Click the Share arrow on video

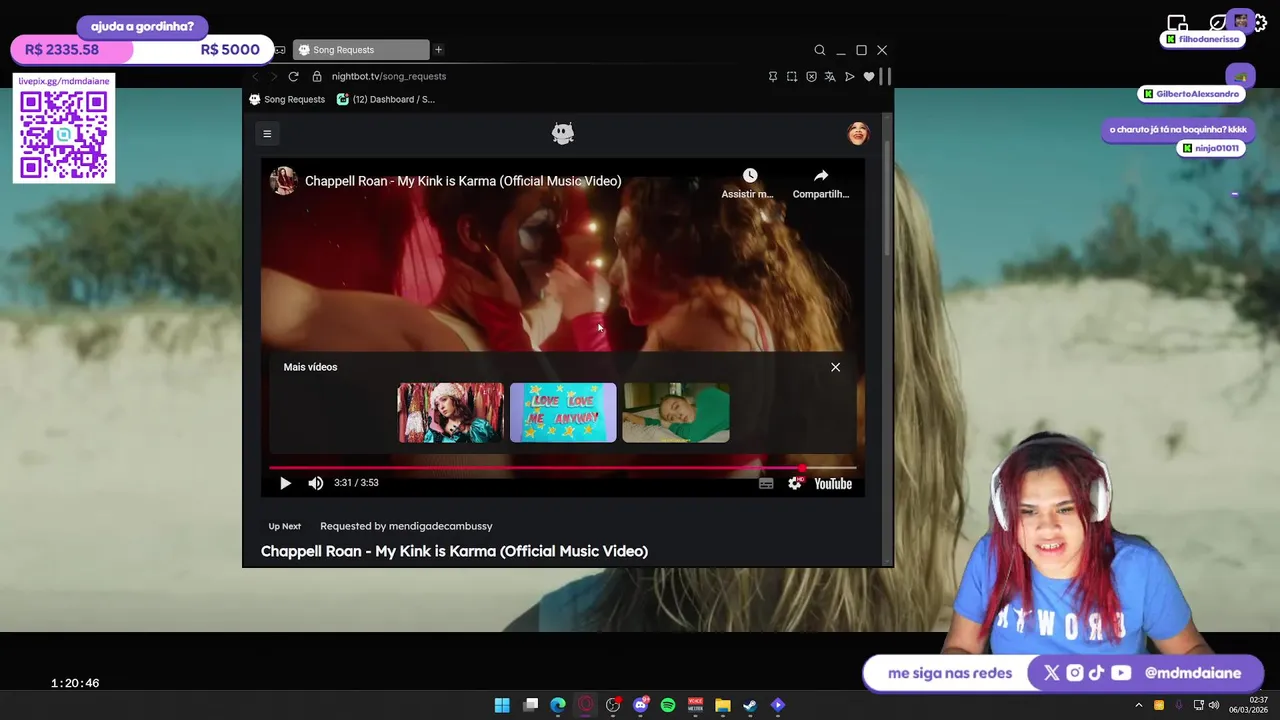821,176
